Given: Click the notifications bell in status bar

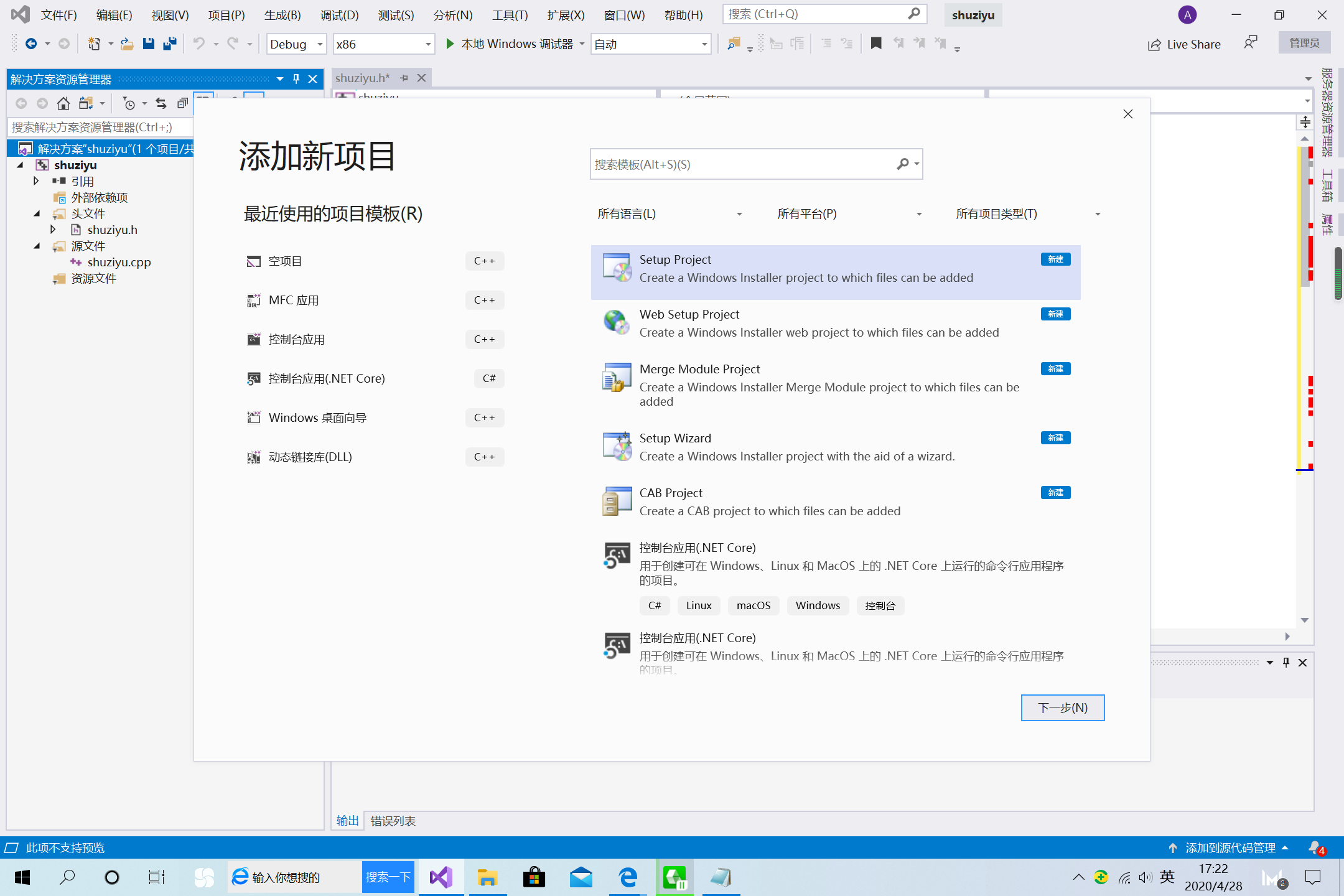Looking at the screenshot, I should click(x=1315, y=847).
